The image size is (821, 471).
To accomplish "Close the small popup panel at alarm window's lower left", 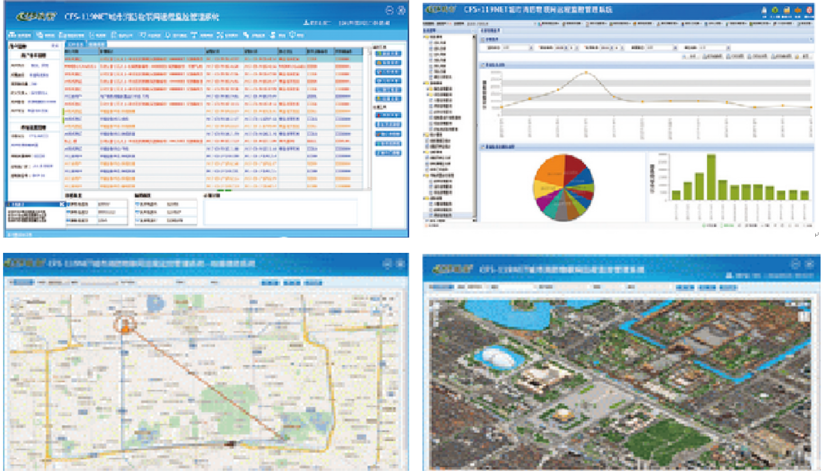I will (x=62, y=204).
